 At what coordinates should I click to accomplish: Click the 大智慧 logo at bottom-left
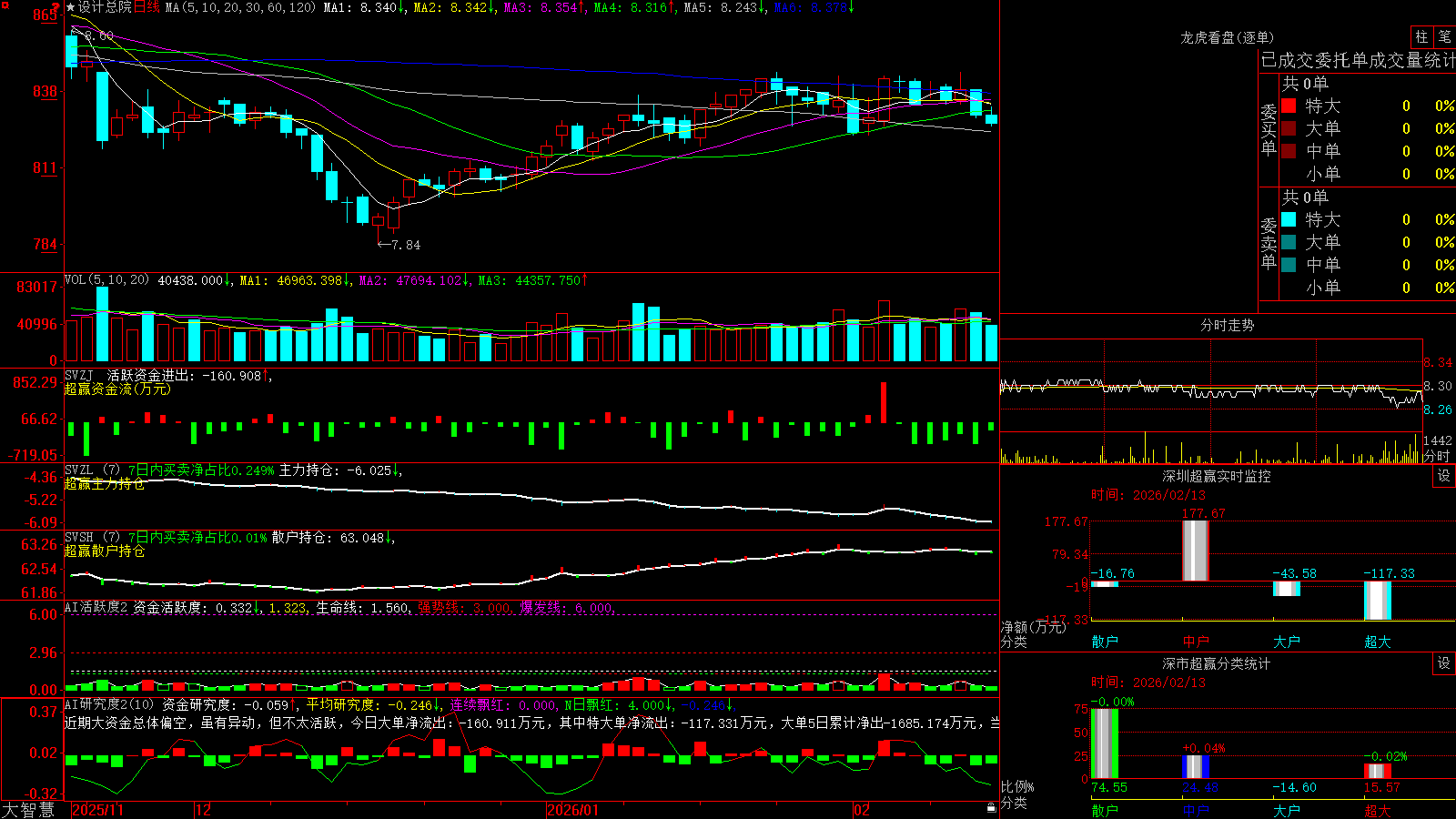pos(28,810)
